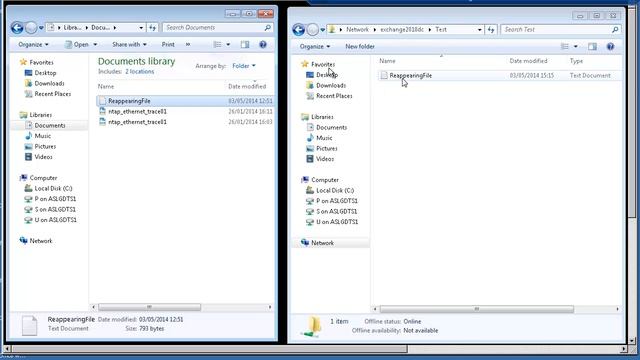Open address history dropdown in Test window
The height and width of the screenshot is (360, 640).
(x=480, y=30)
